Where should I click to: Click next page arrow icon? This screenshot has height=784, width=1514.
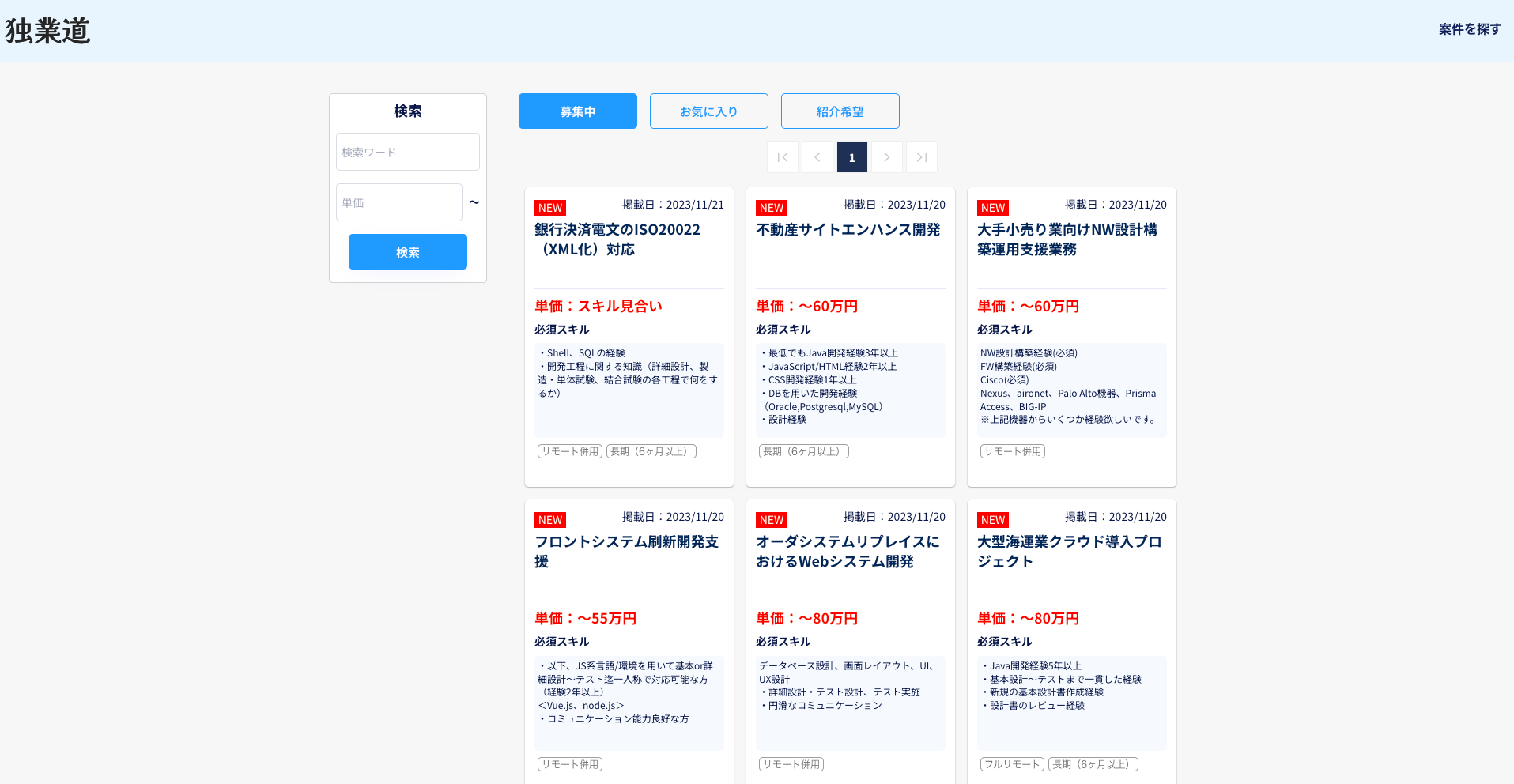[886, 157]
